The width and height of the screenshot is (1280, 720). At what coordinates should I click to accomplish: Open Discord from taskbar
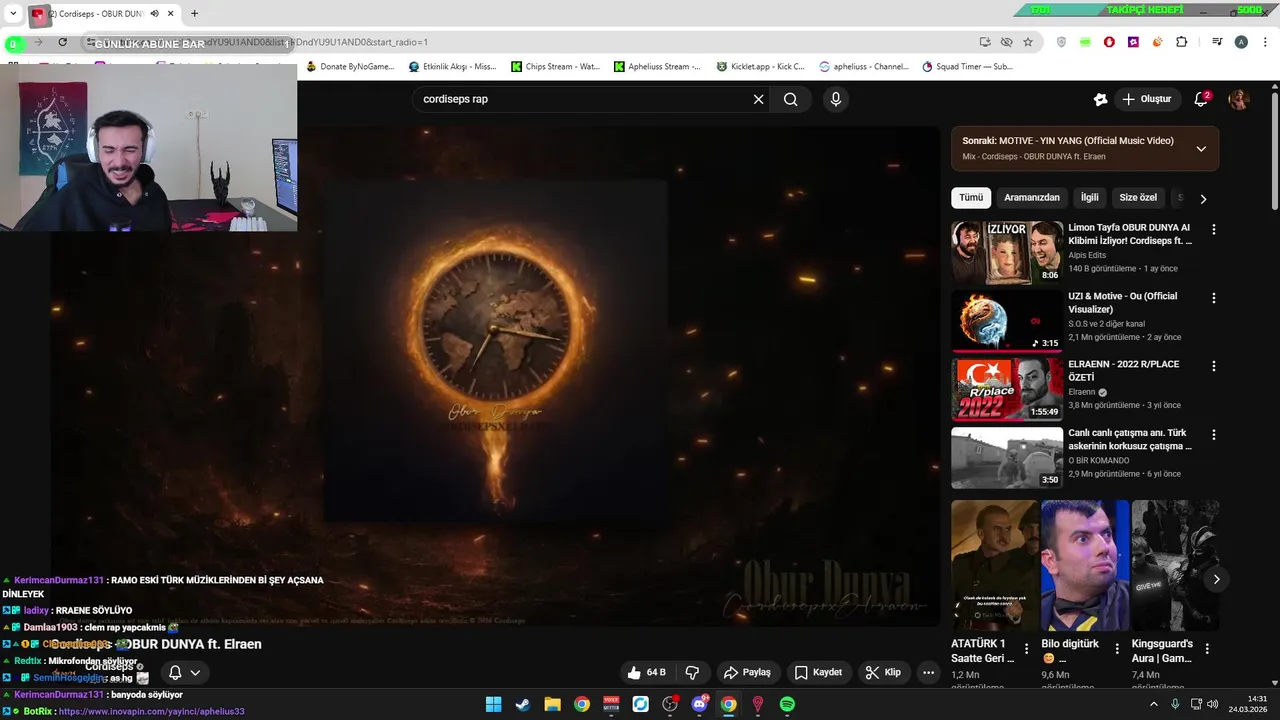point(699,704)
